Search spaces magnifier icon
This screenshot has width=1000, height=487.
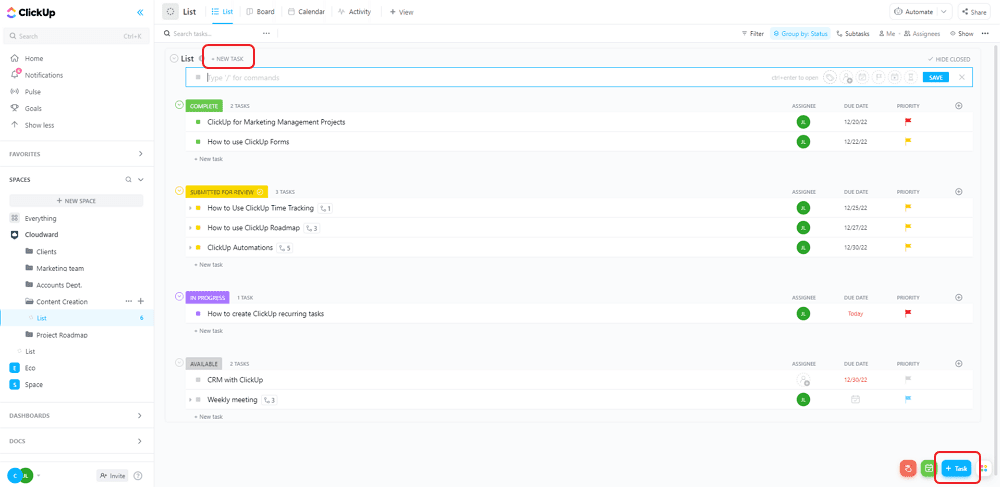click(128, 180)
